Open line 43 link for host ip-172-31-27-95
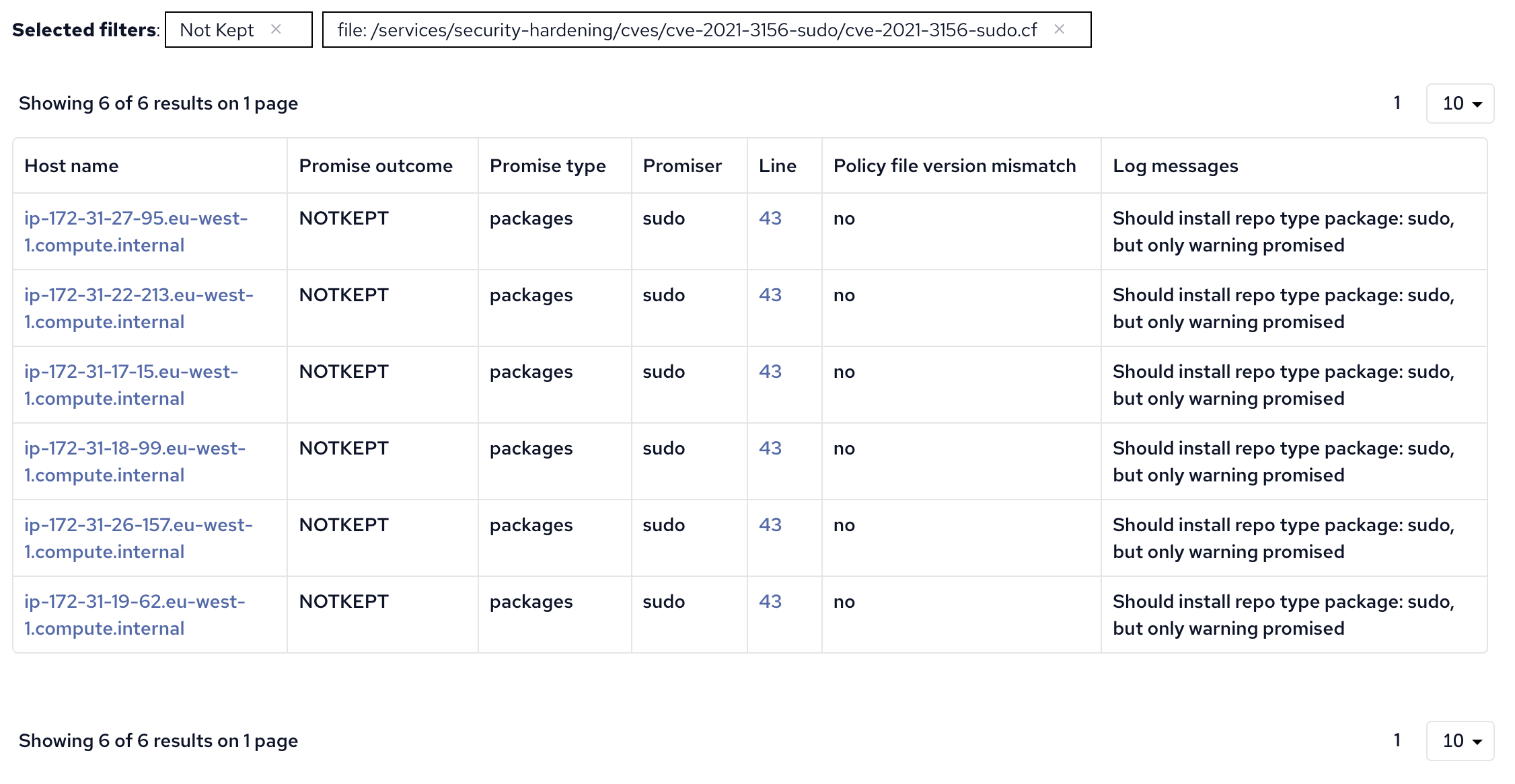The height and width of the screenshot is (784, 1515). click(770, 219)
